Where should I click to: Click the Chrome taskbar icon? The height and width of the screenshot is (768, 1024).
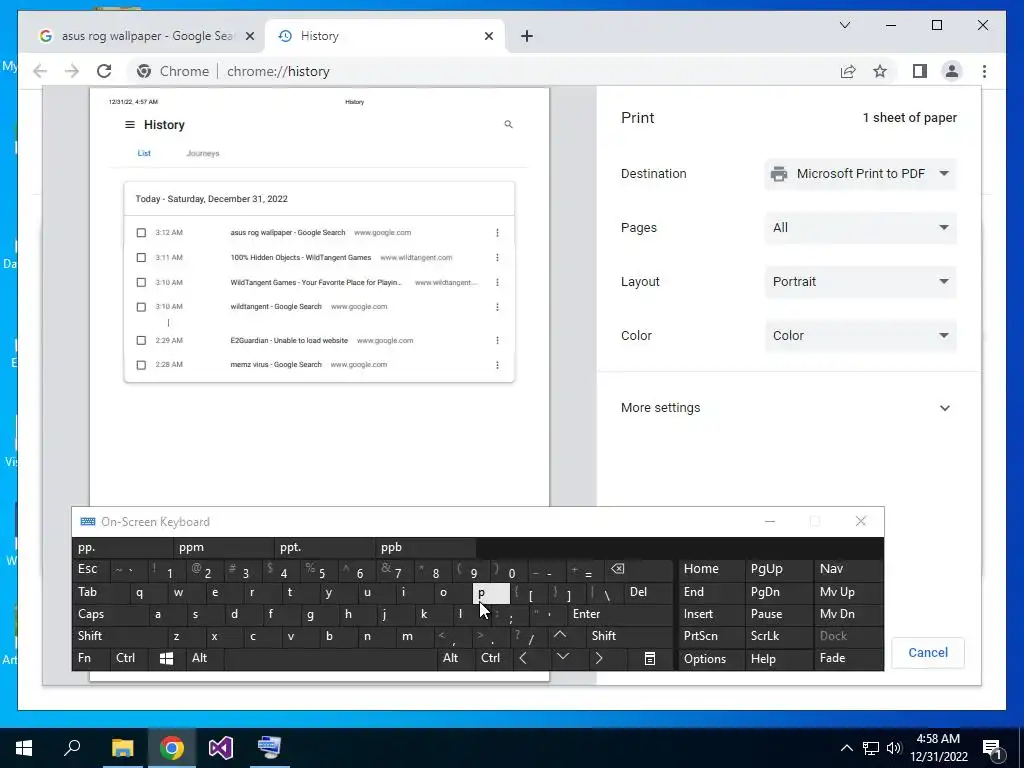(172, 748)
